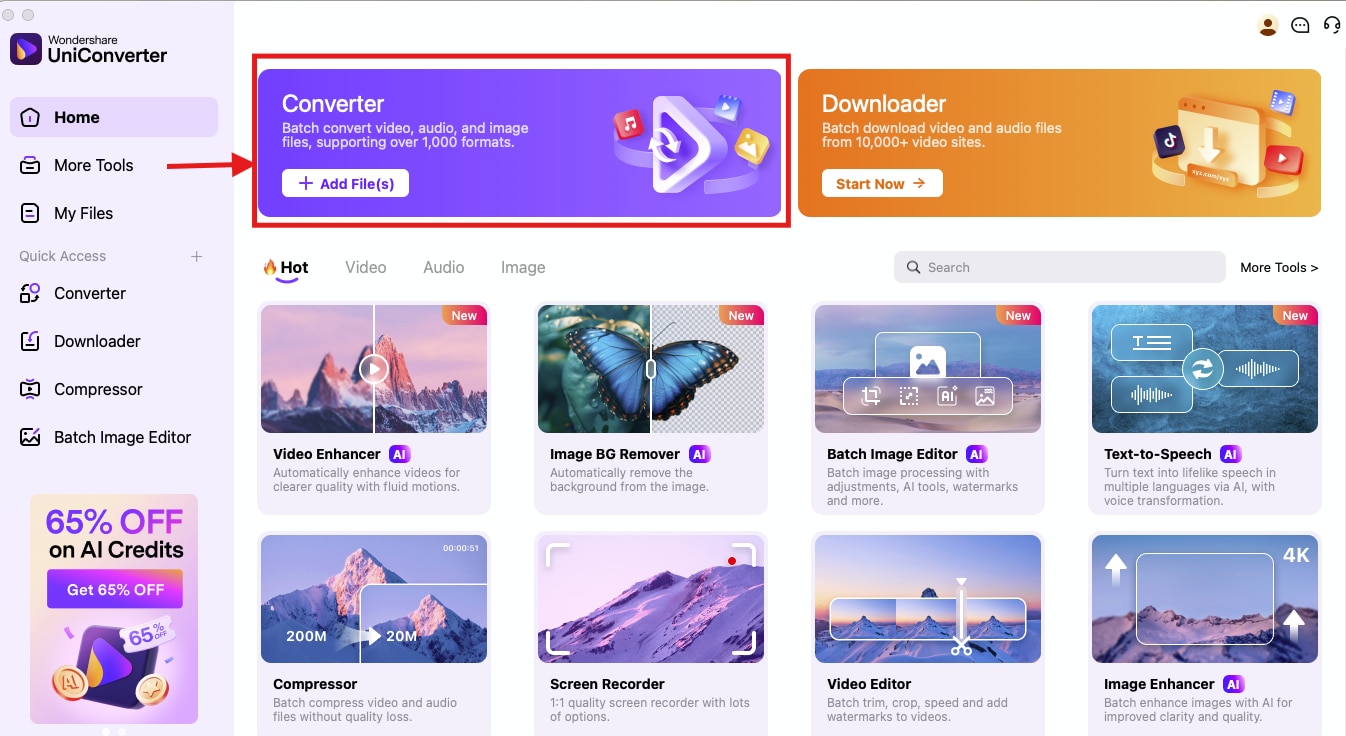
Task: Click the AI badge beside Image Enhancer
Action: [1234, 684]
